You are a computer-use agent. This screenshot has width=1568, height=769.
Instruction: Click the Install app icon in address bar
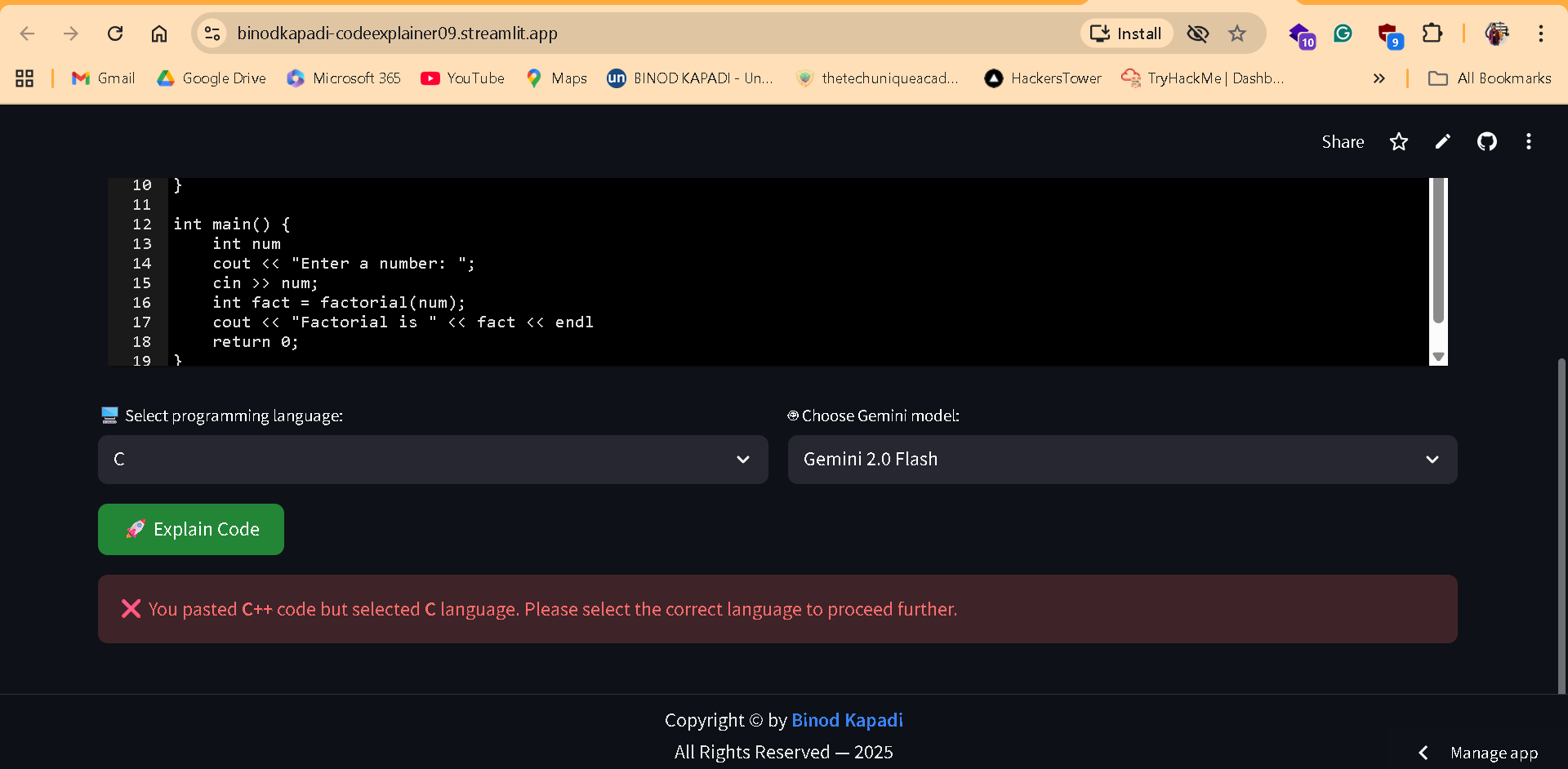pos(1126,33)
